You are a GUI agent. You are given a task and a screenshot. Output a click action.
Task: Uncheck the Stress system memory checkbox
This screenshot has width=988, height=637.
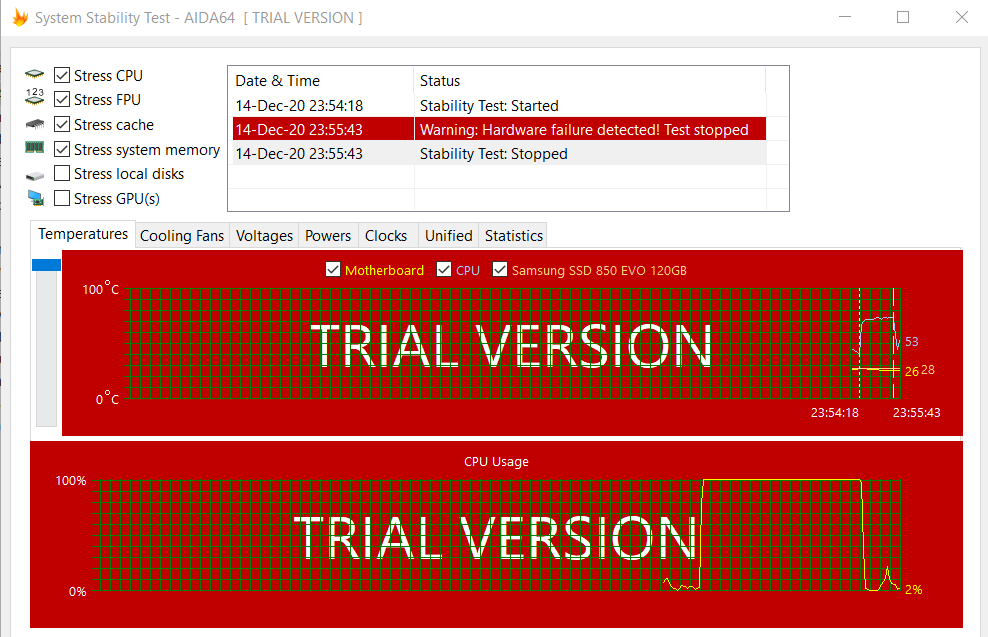[x=62, y=149]
